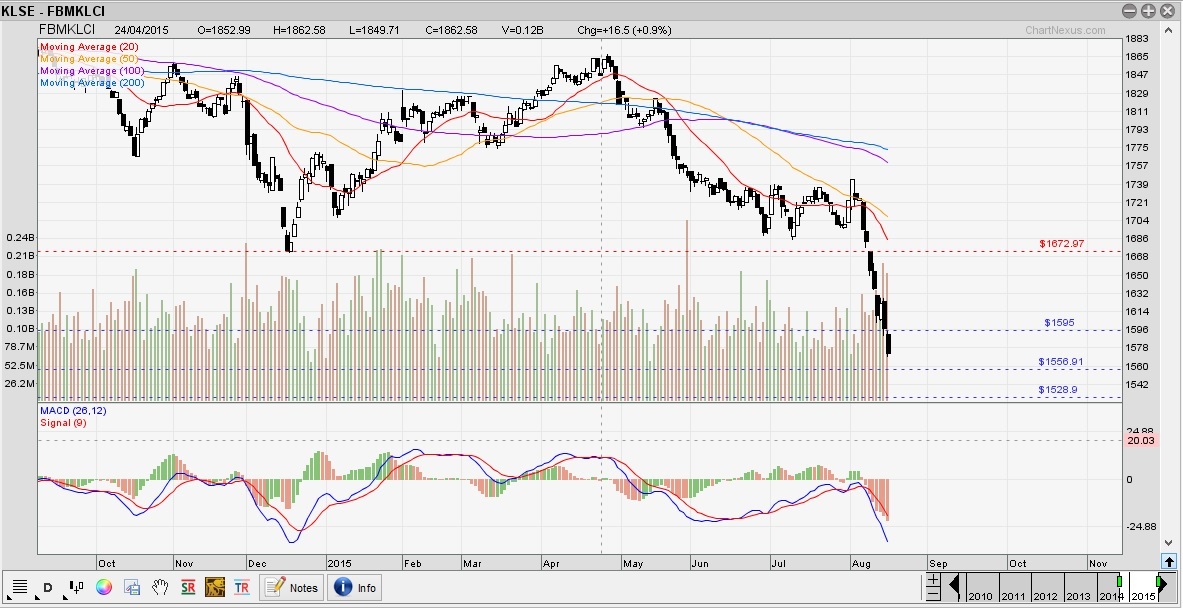Click the 2015 label on date axis

341,563
